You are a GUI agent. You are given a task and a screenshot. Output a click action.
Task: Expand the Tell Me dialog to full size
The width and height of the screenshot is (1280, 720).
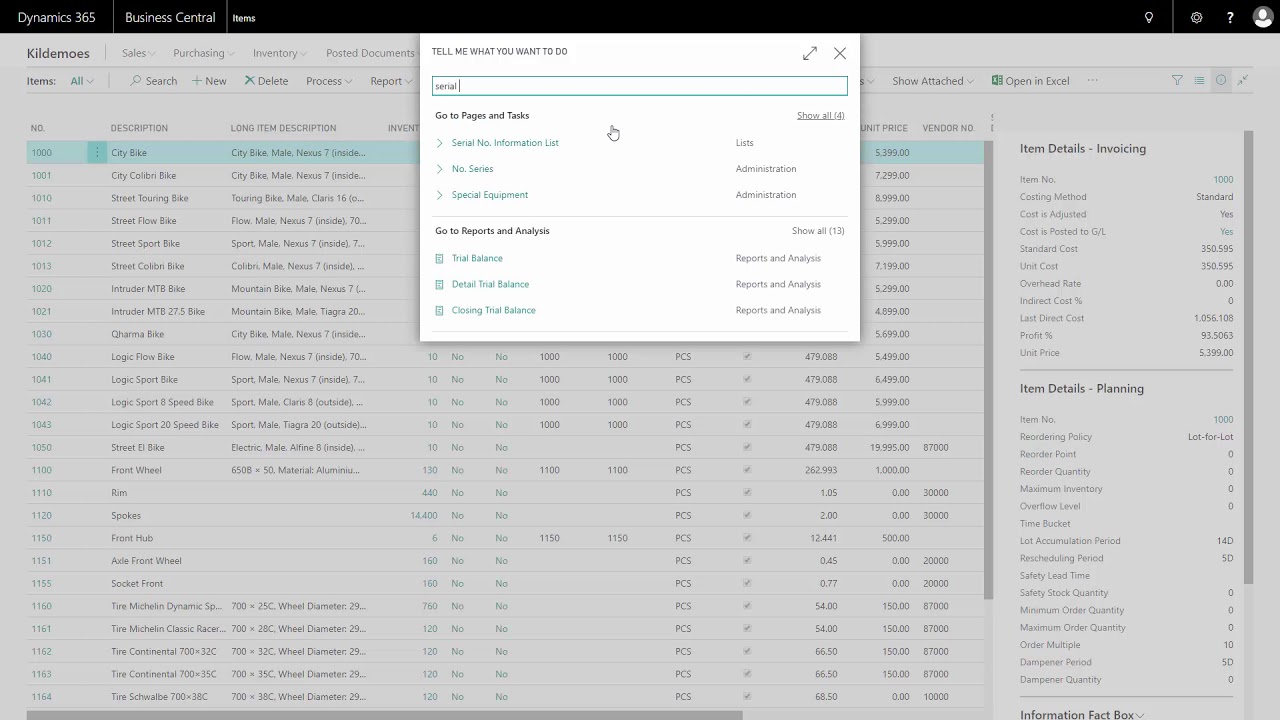tap(809, 53)
